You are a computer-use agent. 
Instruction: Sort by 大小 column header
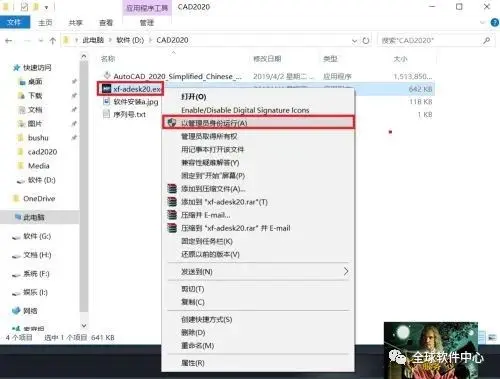(400, 59)
